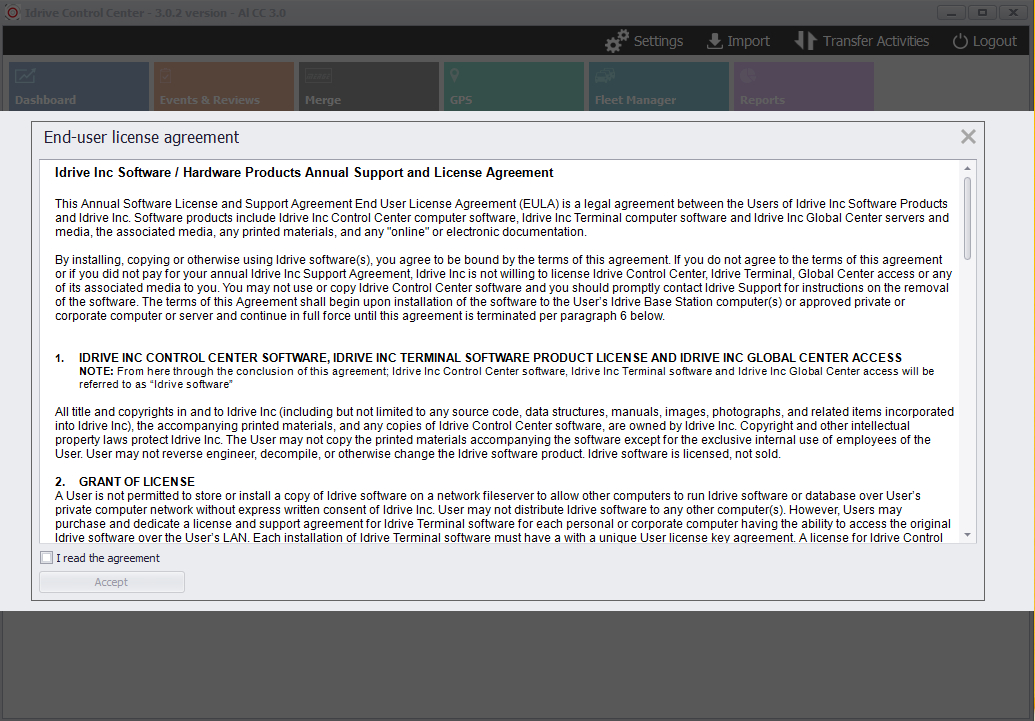Check the 'I read the agreement' checkbox
1035x721 pixels.
pos(46,557)
